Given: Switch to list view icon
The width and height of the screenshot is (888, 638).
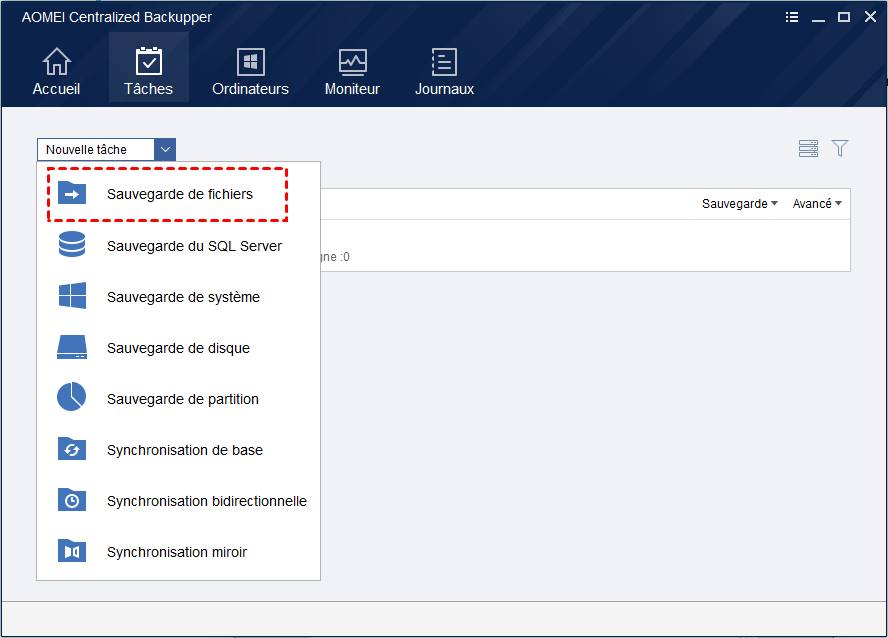Looking at the screenshot, I should pyautogui.click(x=808, y=148).
